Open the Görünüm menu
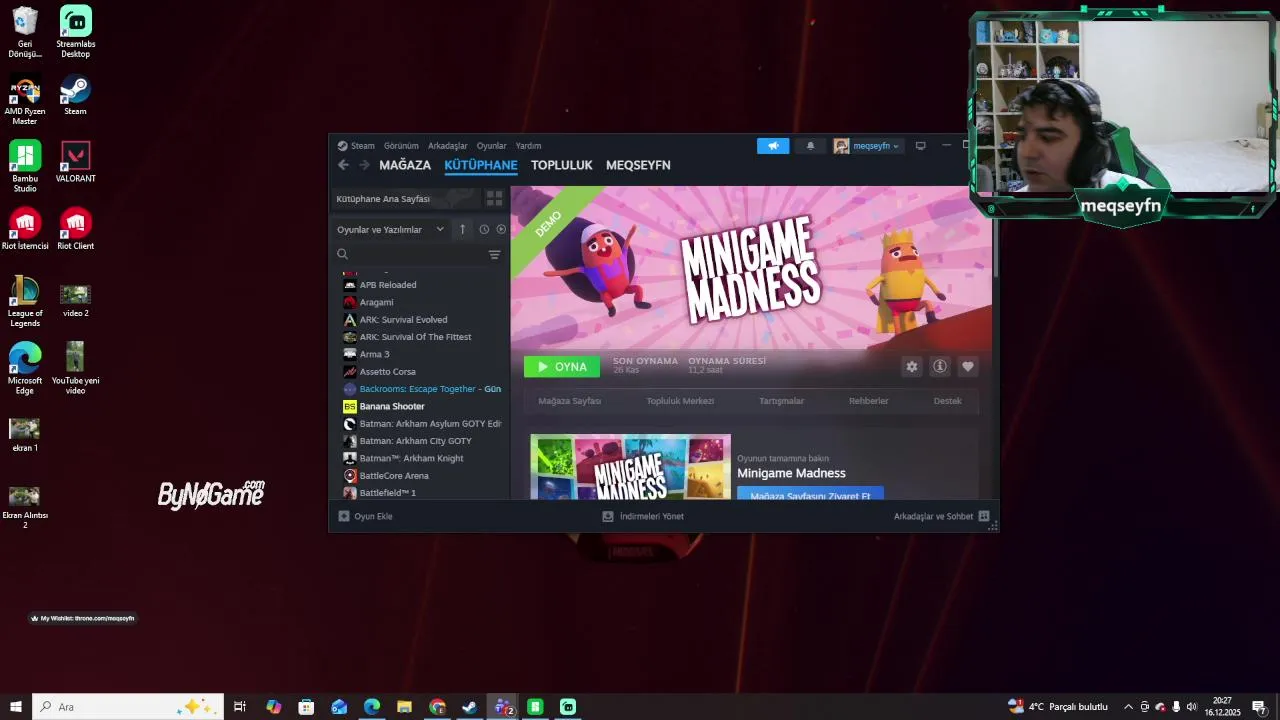Image resolution: width=1280 pixels, height=720 pixels. pyautogui.click(x=401, y=146)
